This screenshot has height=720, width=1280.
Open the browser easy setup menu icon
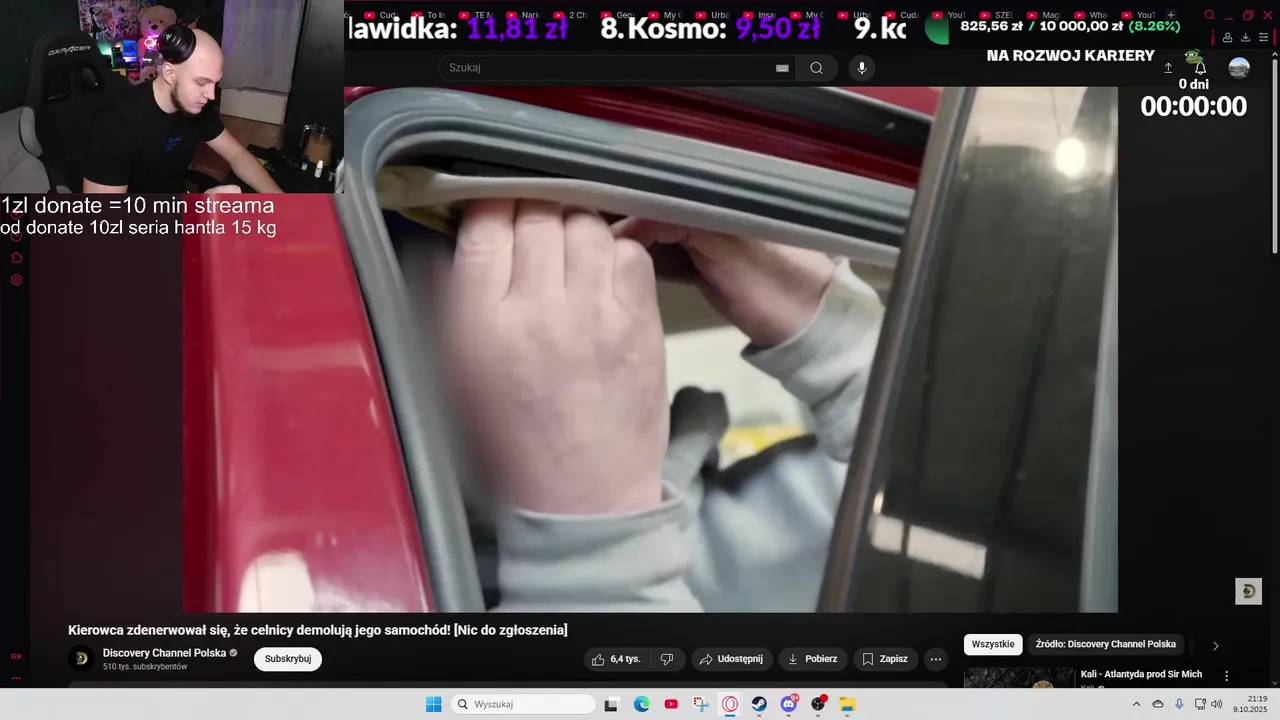click(x=1262, y=38)
